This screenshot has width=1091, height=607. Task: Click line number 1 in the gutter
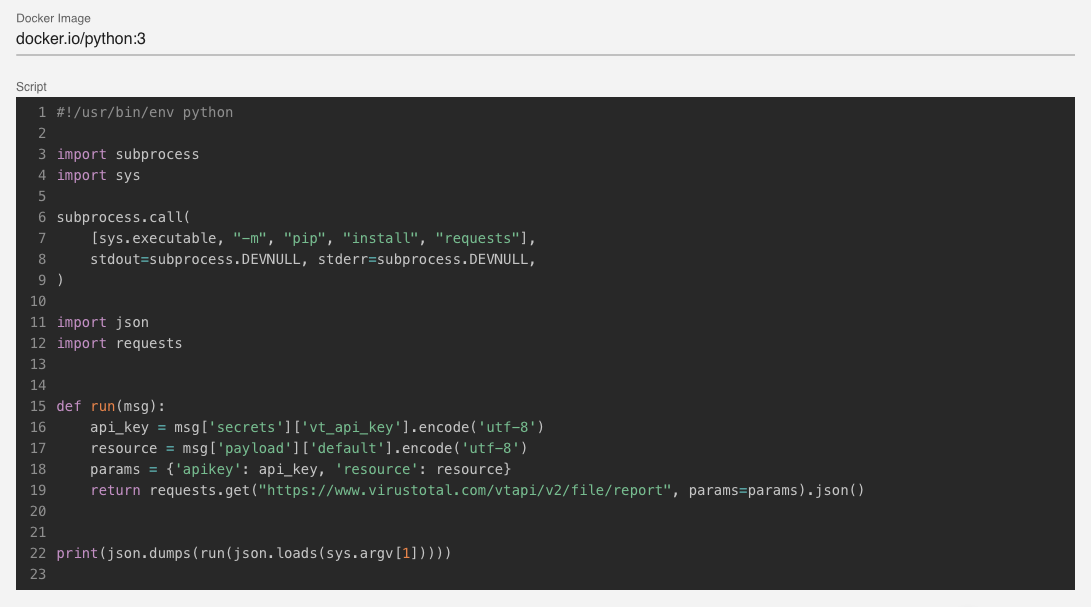click(43, 112)
